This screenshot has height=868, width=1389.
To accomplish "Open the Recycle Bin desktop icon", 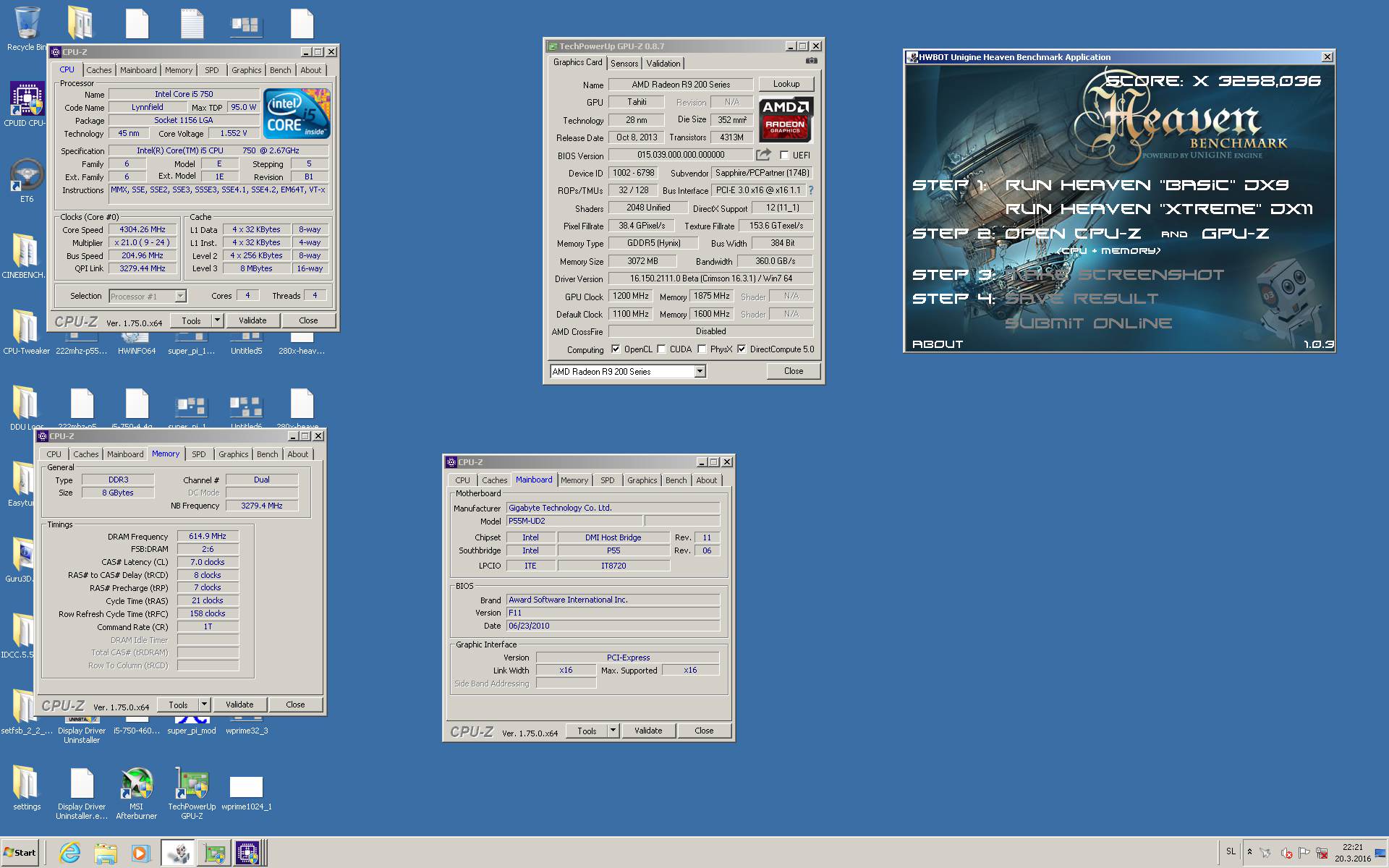I will point(26,29).
